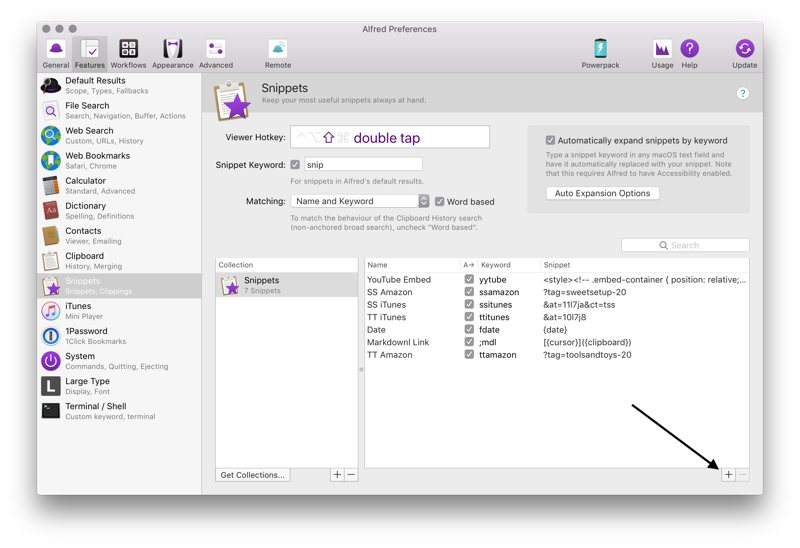Screen dimensions: 800x548
Task: Open the Workflows preferences tab
Action: click(x=128, y=53)
